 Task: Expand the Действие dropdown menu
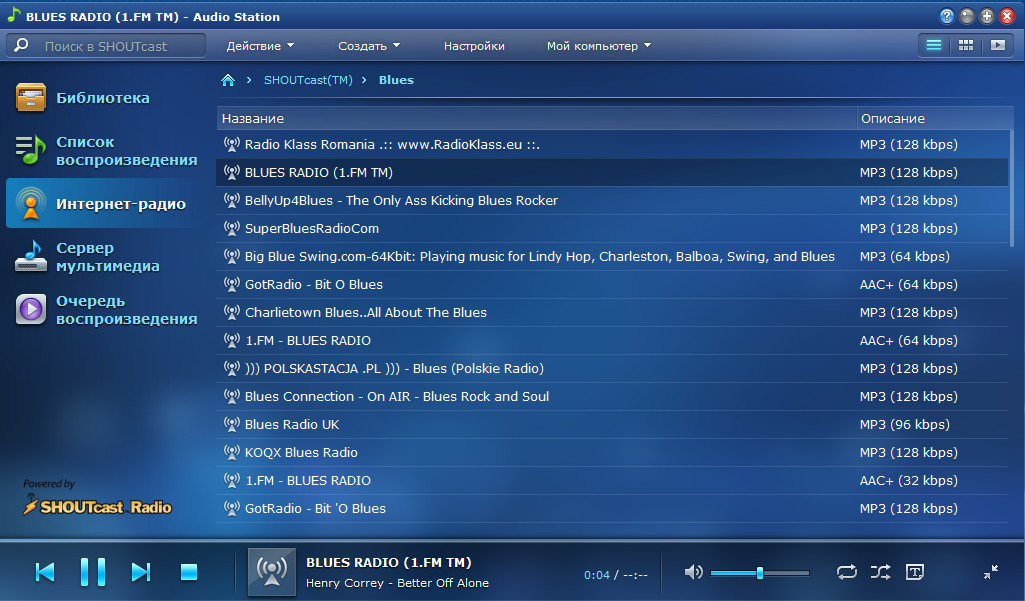(260, 46)
